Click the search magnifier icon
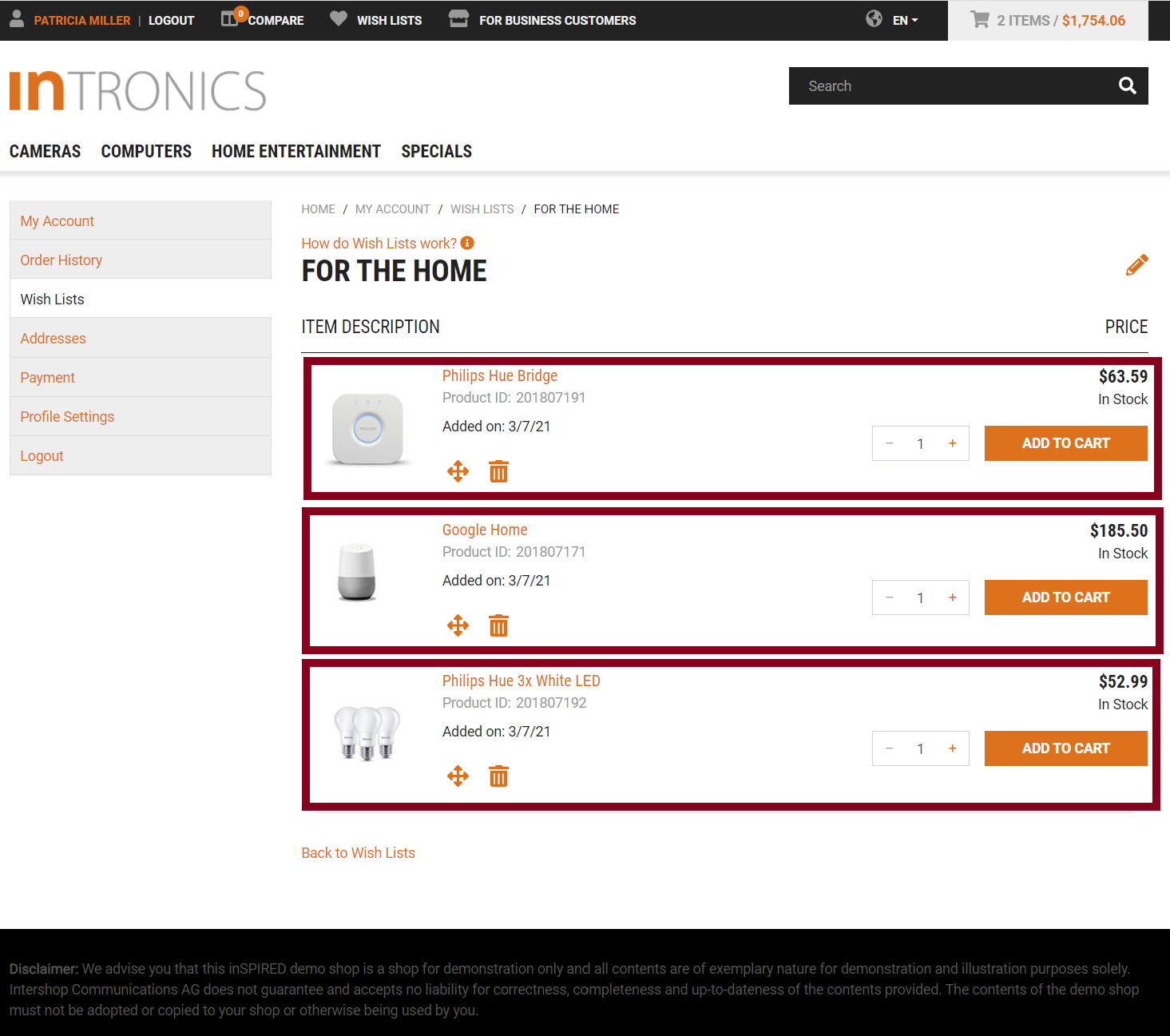1170x1036 pixels. [x=1127, y=85]
